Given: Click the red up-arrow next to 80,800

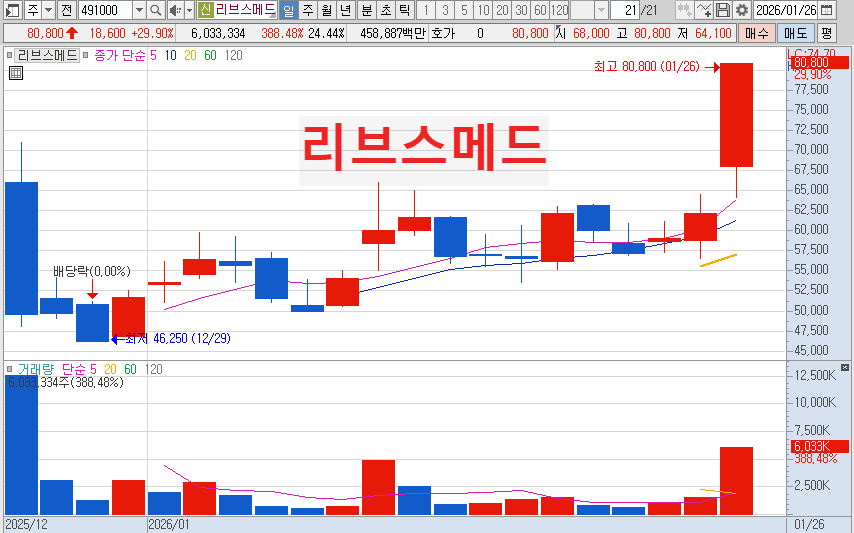Looking at the screenshot, I should [72, 33].
